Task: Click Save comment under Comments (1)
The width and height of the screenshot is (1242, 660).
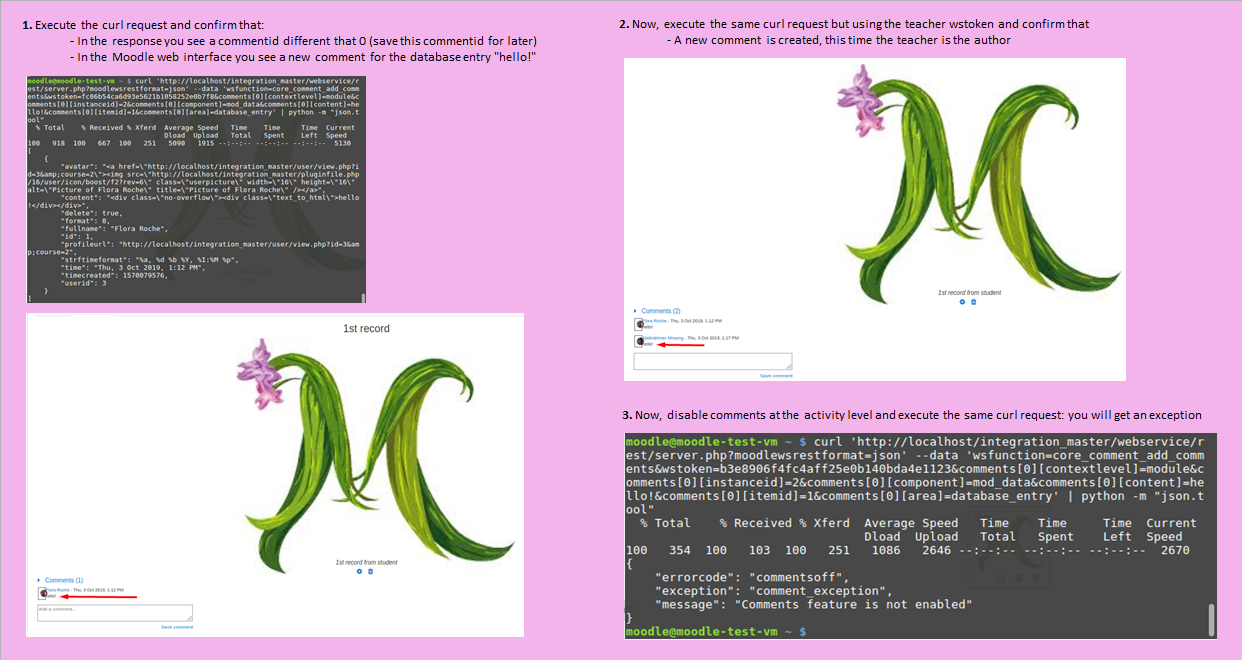Action: (177, 627)
